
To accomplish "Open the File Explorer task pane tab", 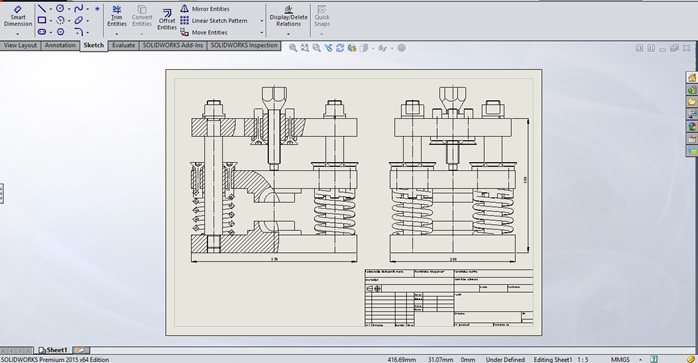I will [692, 102].
